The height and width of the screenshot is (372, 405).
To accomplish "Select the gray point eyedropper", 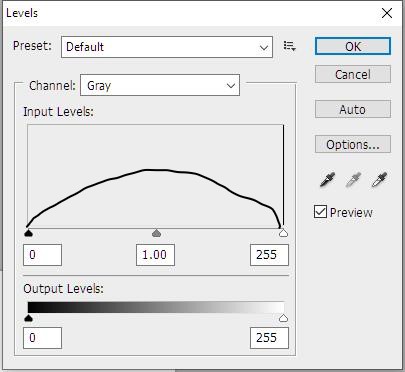I will click(x=354, y=179).
